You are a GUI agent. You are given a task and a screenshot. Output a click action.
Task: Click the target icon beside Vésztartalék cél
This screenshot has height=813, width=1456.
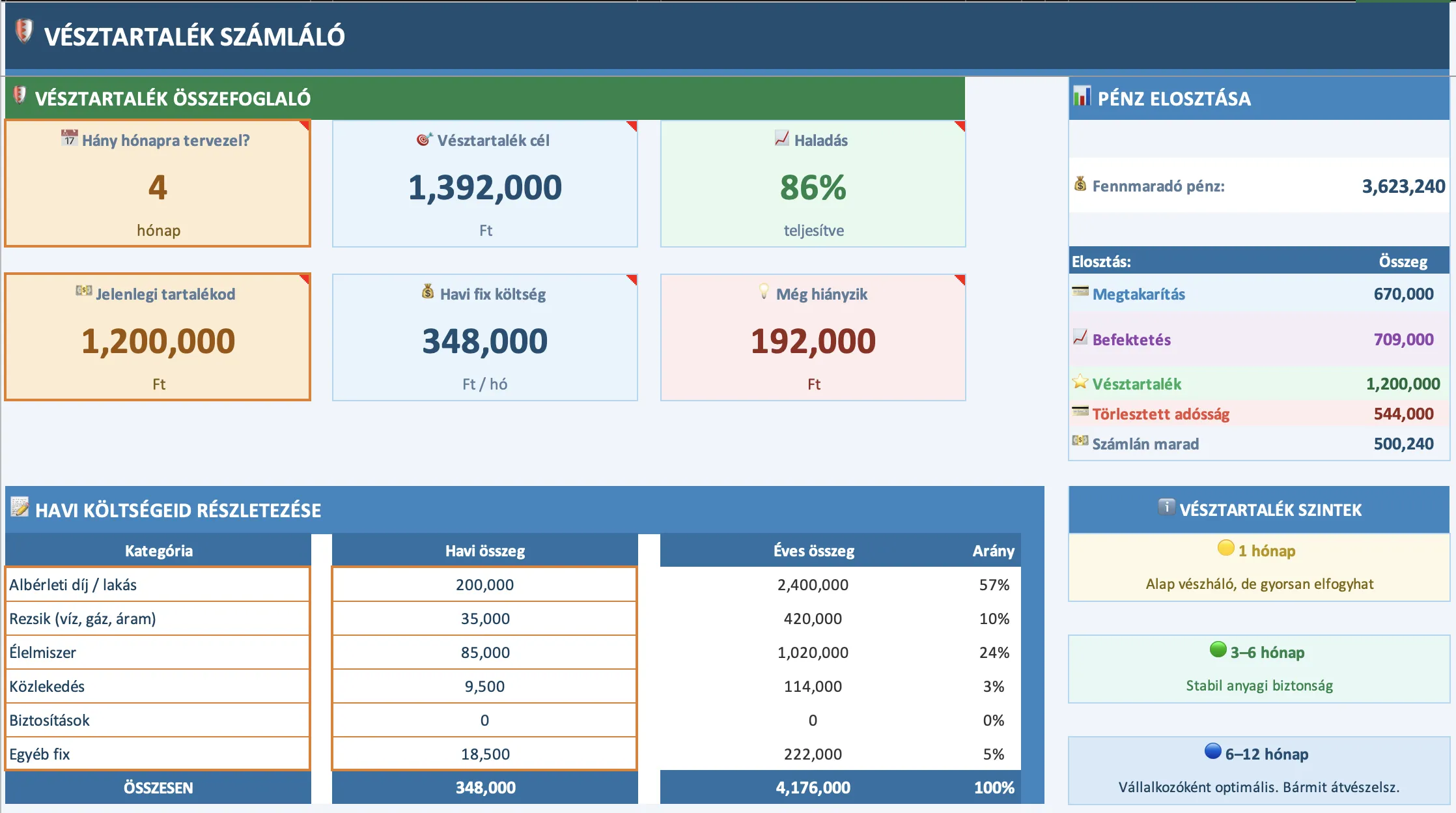424,139
